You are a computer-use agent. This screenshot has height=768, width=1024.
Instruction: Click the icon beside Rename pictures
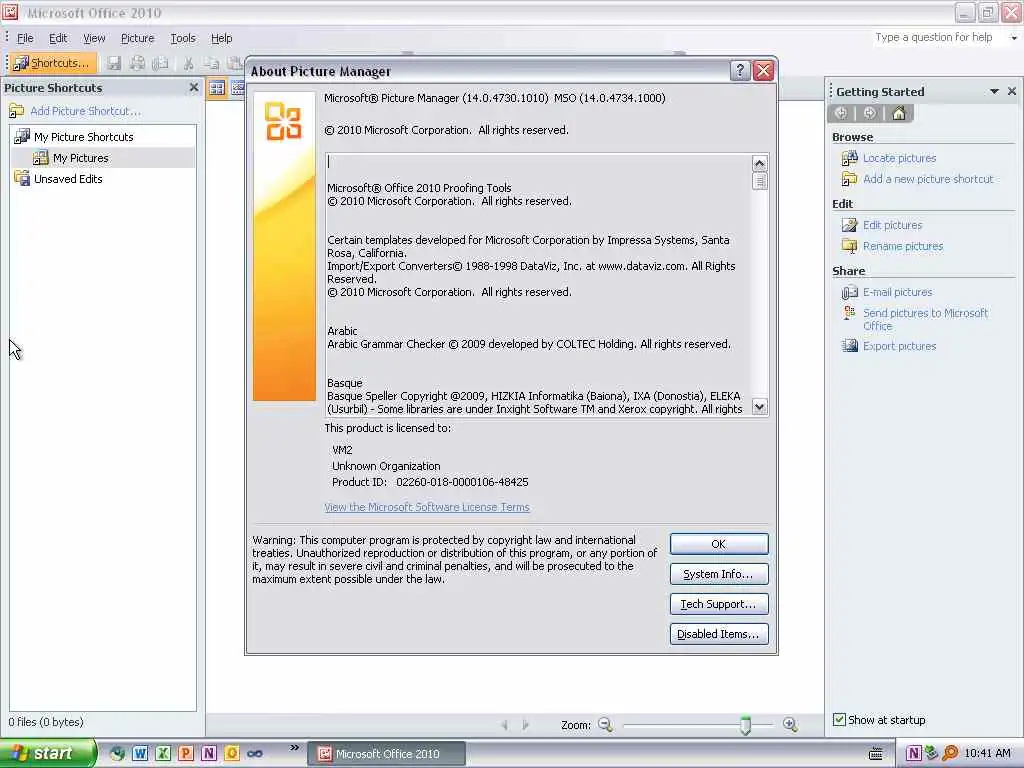(850, 246)
